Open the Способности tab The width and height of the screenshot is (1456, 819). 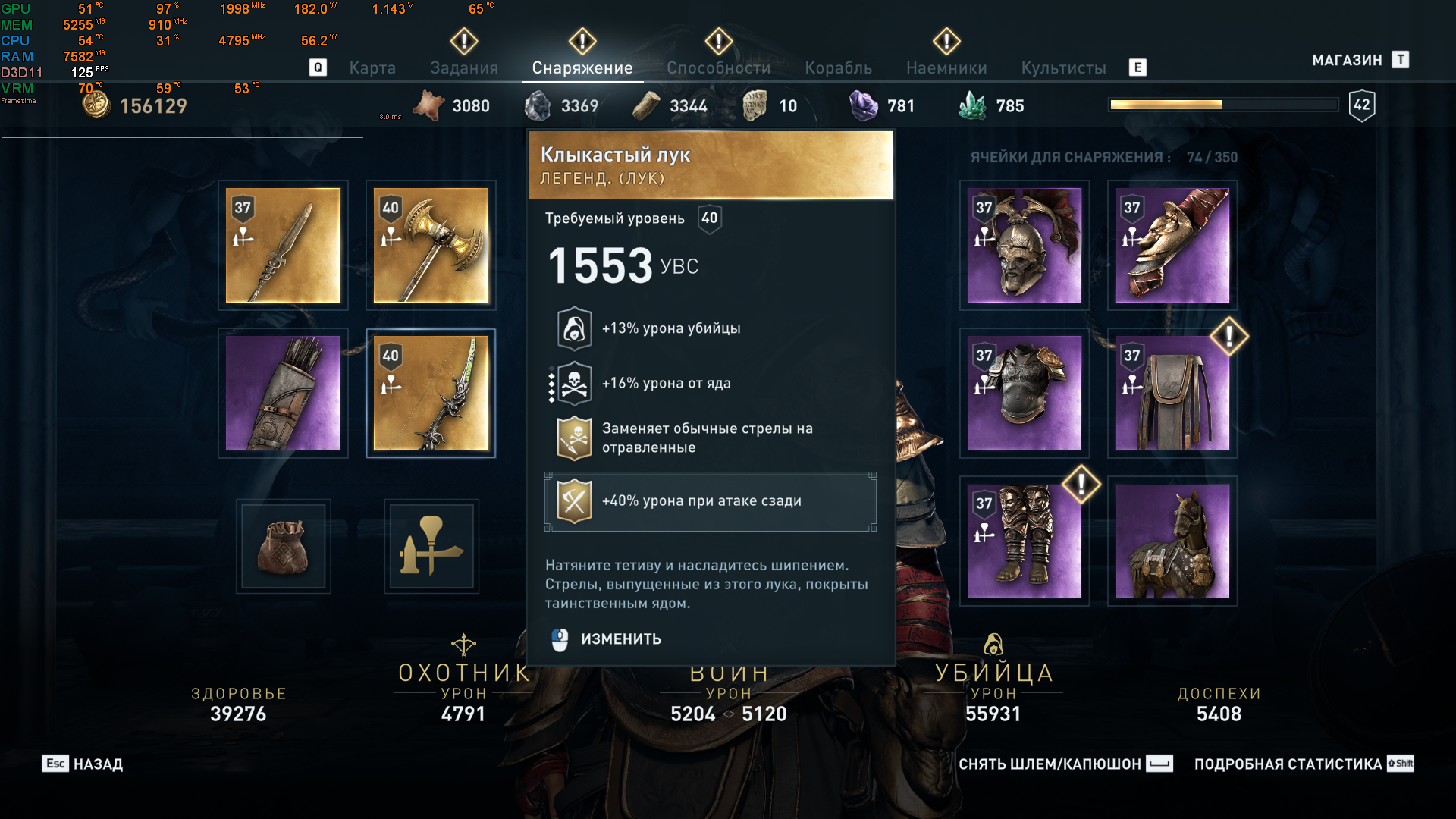[x=719, y=67]
